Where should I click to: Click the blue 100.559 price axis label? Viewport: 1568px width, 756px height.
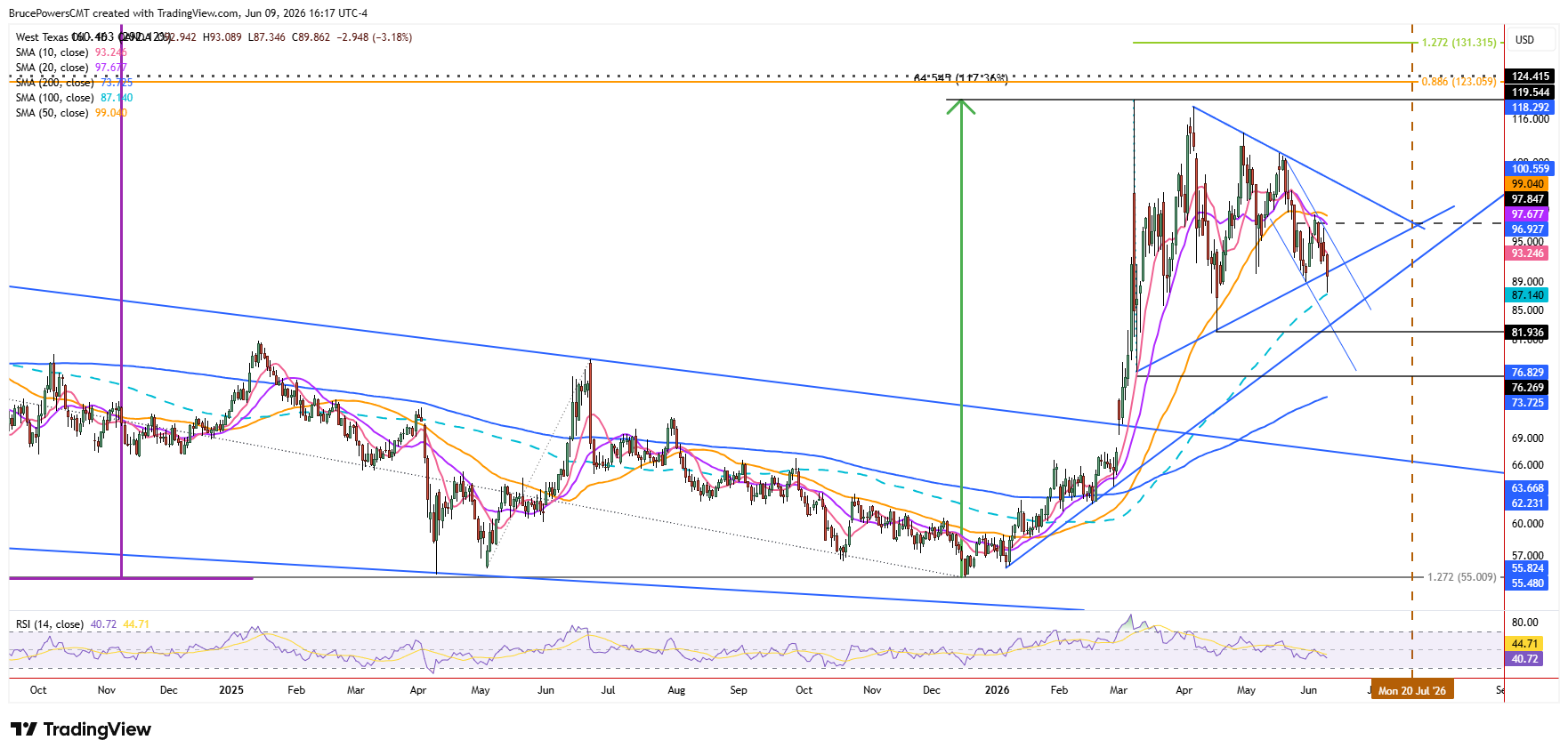[x=1531, y=169]
